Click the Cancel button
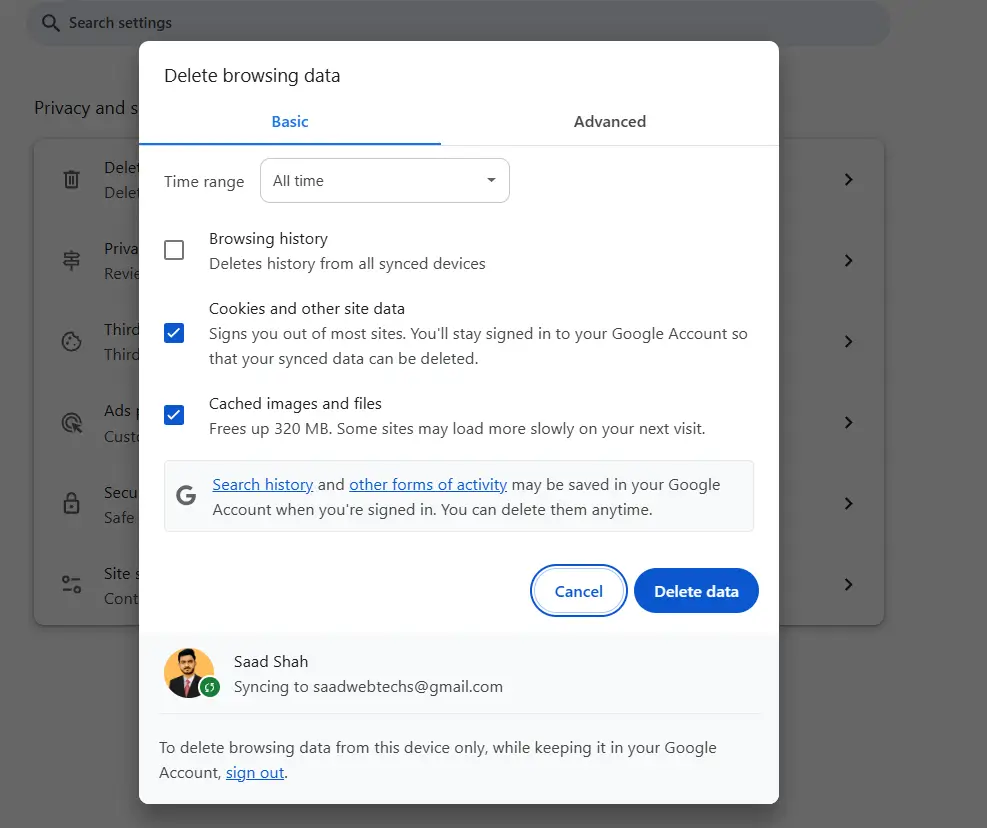Viewport: 987px width, 828px height. click(578, 592)
